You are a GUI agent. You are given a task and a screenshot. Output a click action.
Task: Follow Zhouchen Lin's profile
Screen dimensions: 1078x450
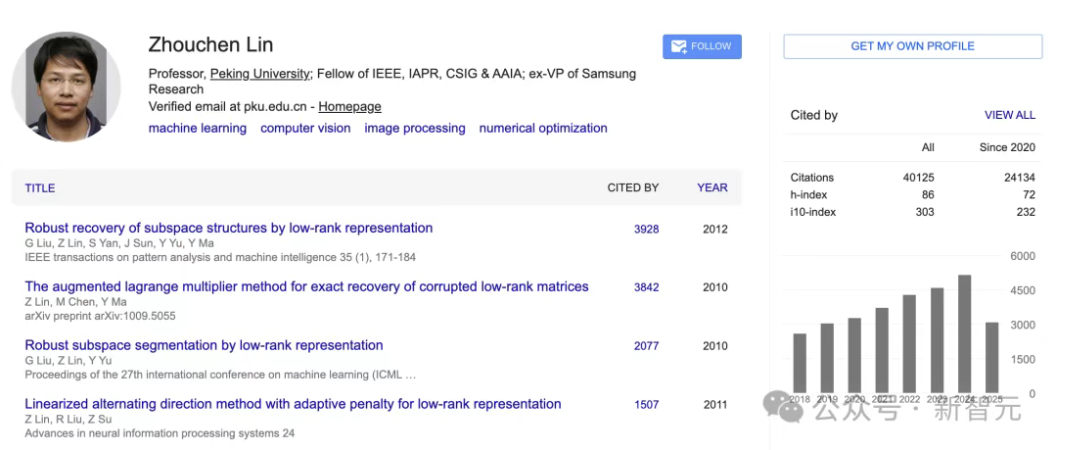coord(702,47)
